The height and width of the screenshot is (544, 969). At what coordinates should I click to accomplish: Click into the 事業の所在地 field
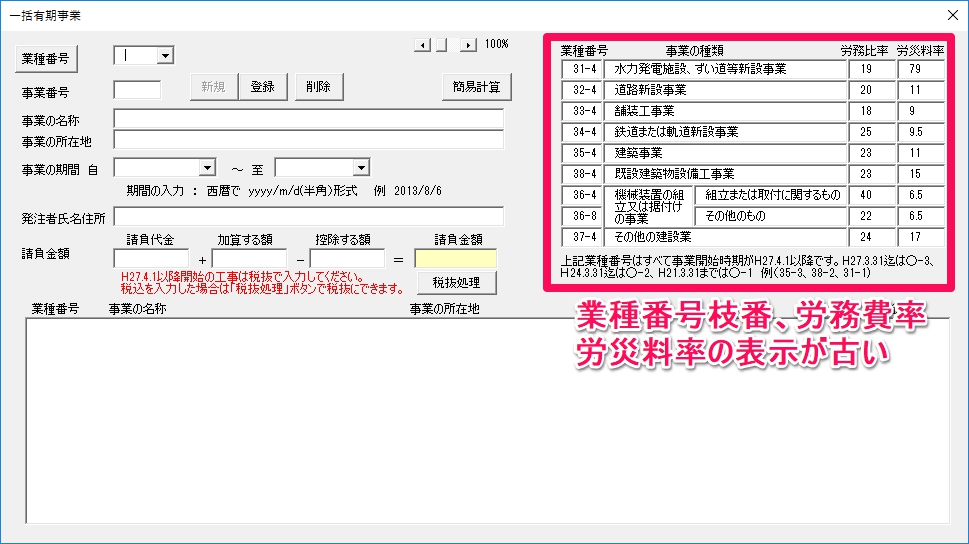click(x=308, y=140)
